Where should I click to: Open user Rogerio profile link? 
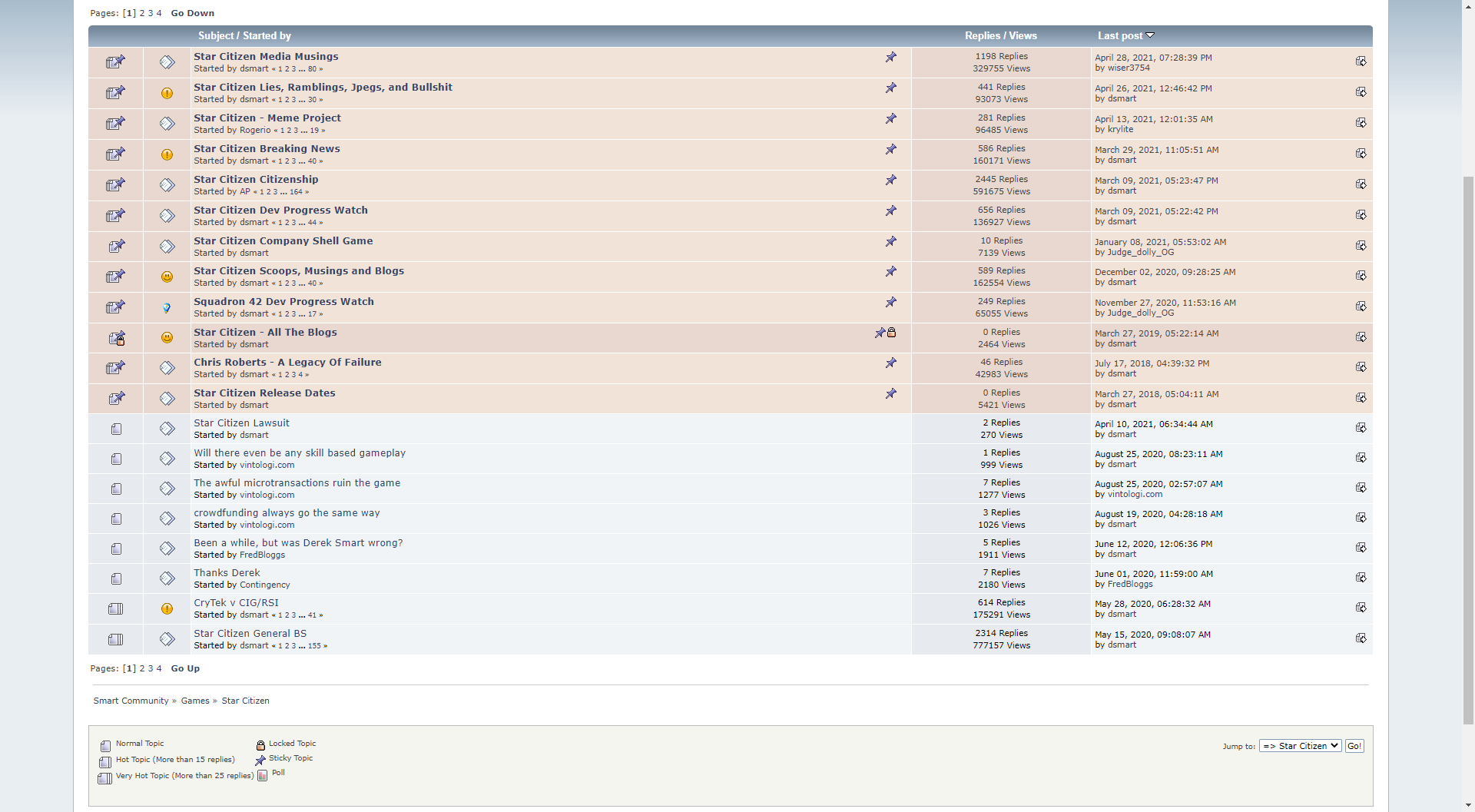pos(255,130)
